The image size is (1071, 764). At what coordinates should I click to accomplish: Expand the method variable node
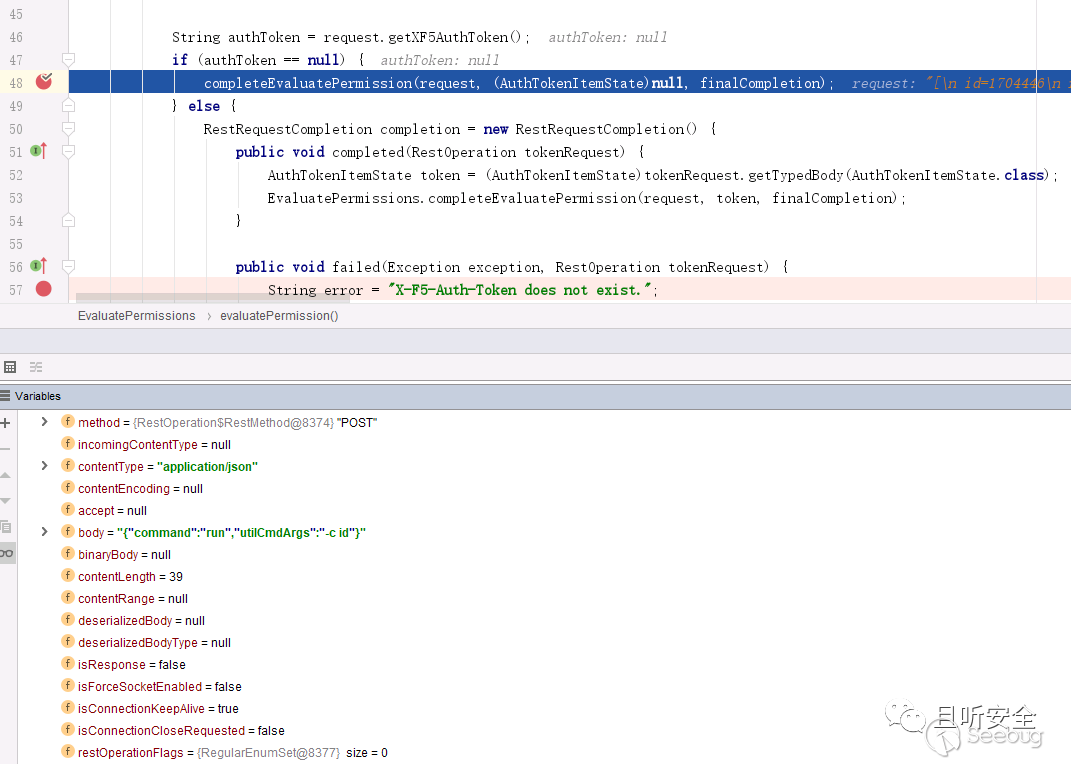point(44,422)
